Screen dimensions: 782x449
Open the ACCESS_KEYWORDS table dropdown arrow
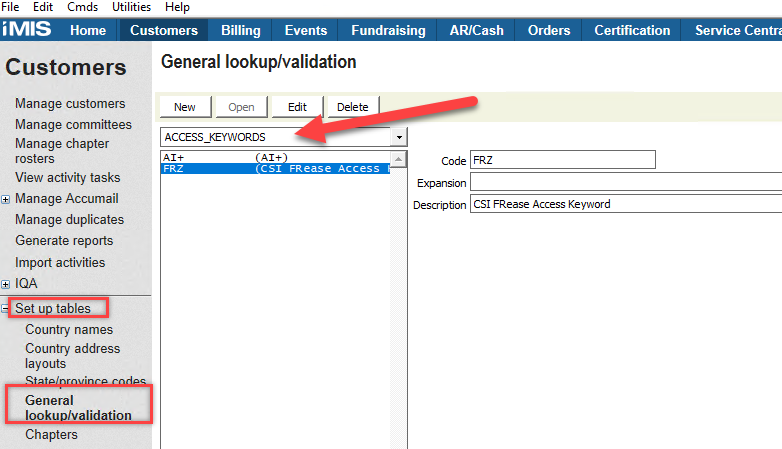click(x=400, y=136)
